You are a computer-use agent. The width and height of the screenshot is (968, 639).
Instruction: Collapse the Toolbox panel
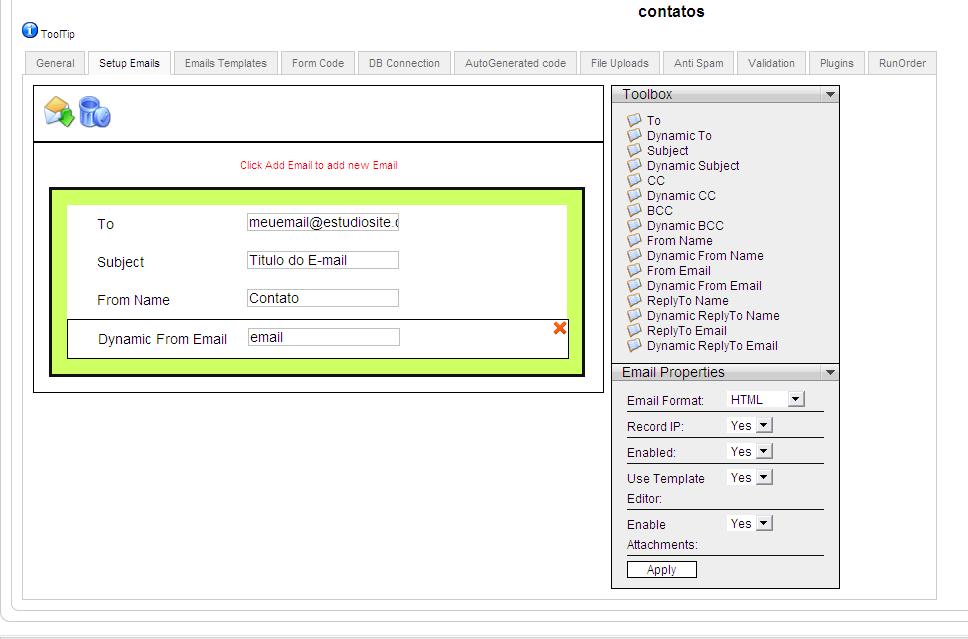tap(829, 93)
